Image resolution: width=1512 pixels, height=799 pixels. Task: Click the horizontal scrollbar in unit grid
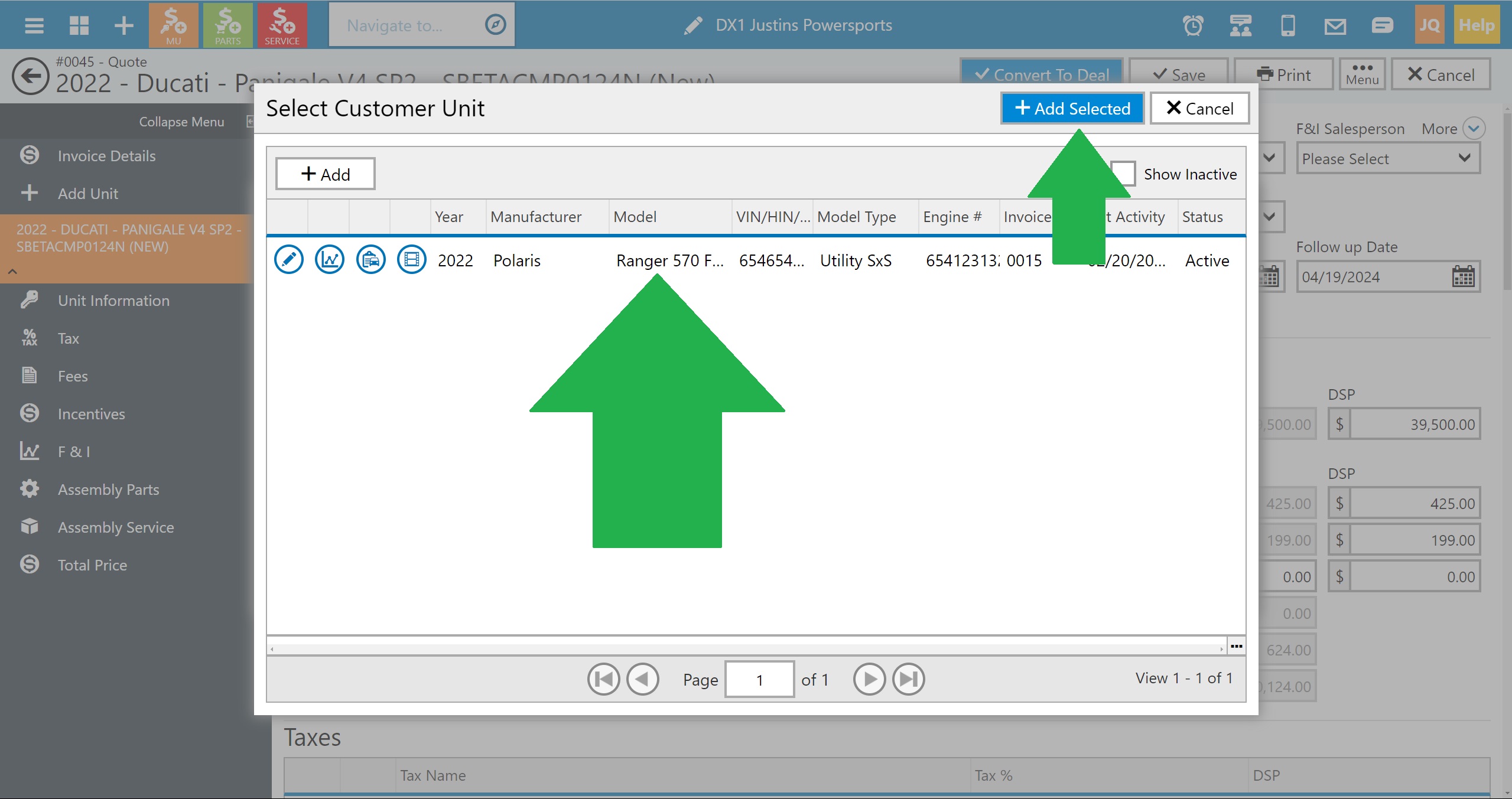[746, 648]
